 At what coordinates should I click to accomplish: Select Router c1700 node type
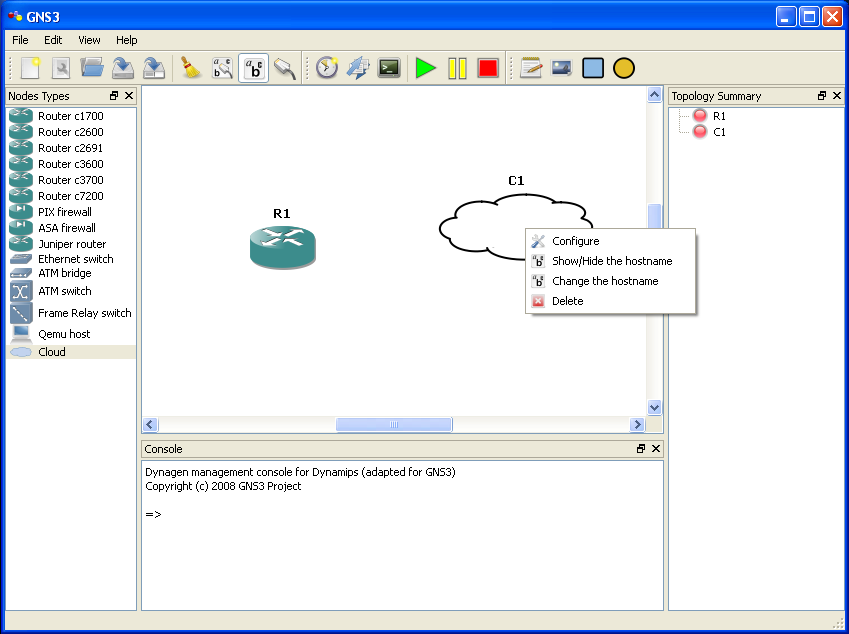point(71,116)
